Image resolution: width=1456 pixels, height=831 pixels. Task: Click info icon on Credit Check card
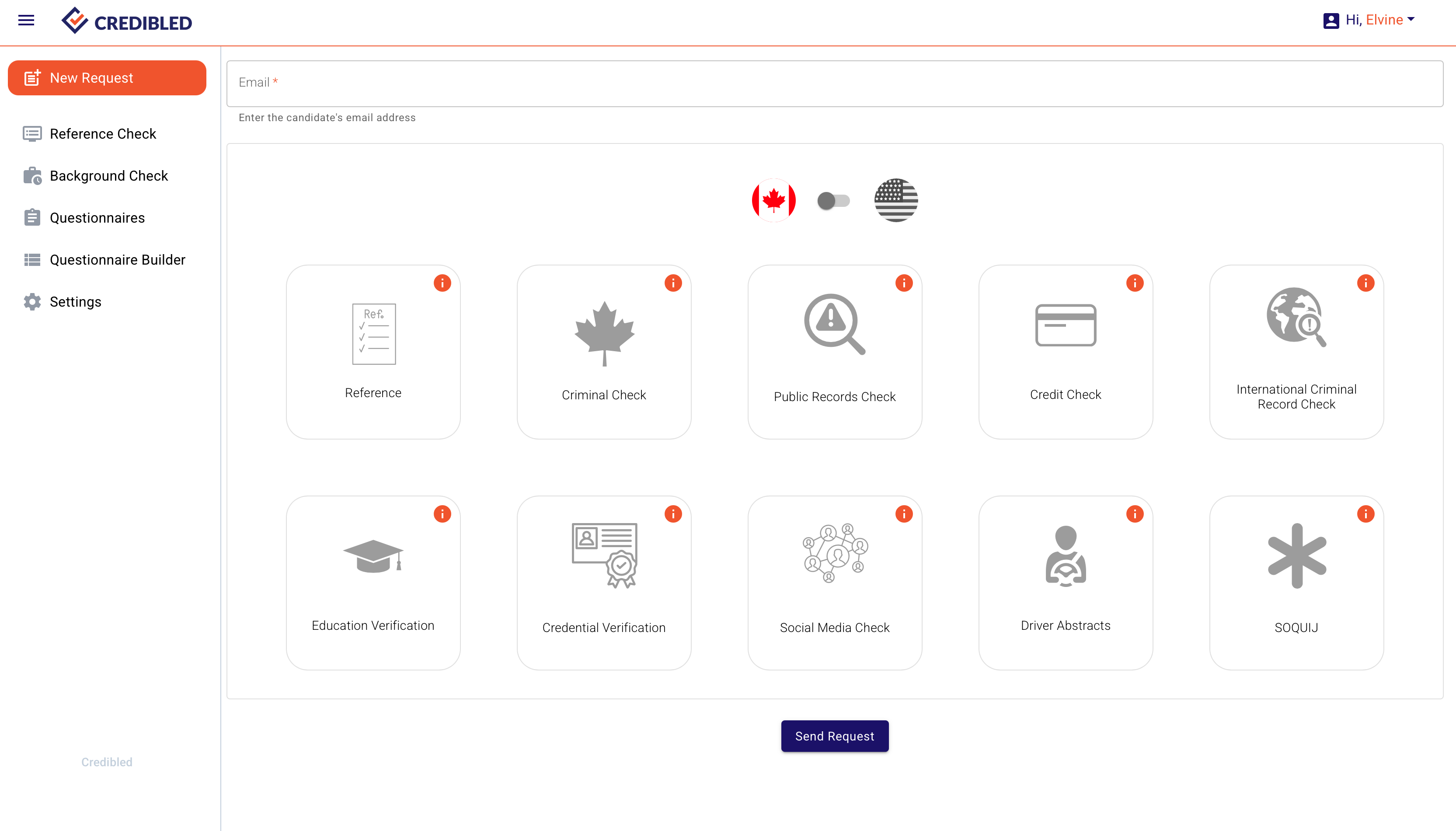point(1135,283)
